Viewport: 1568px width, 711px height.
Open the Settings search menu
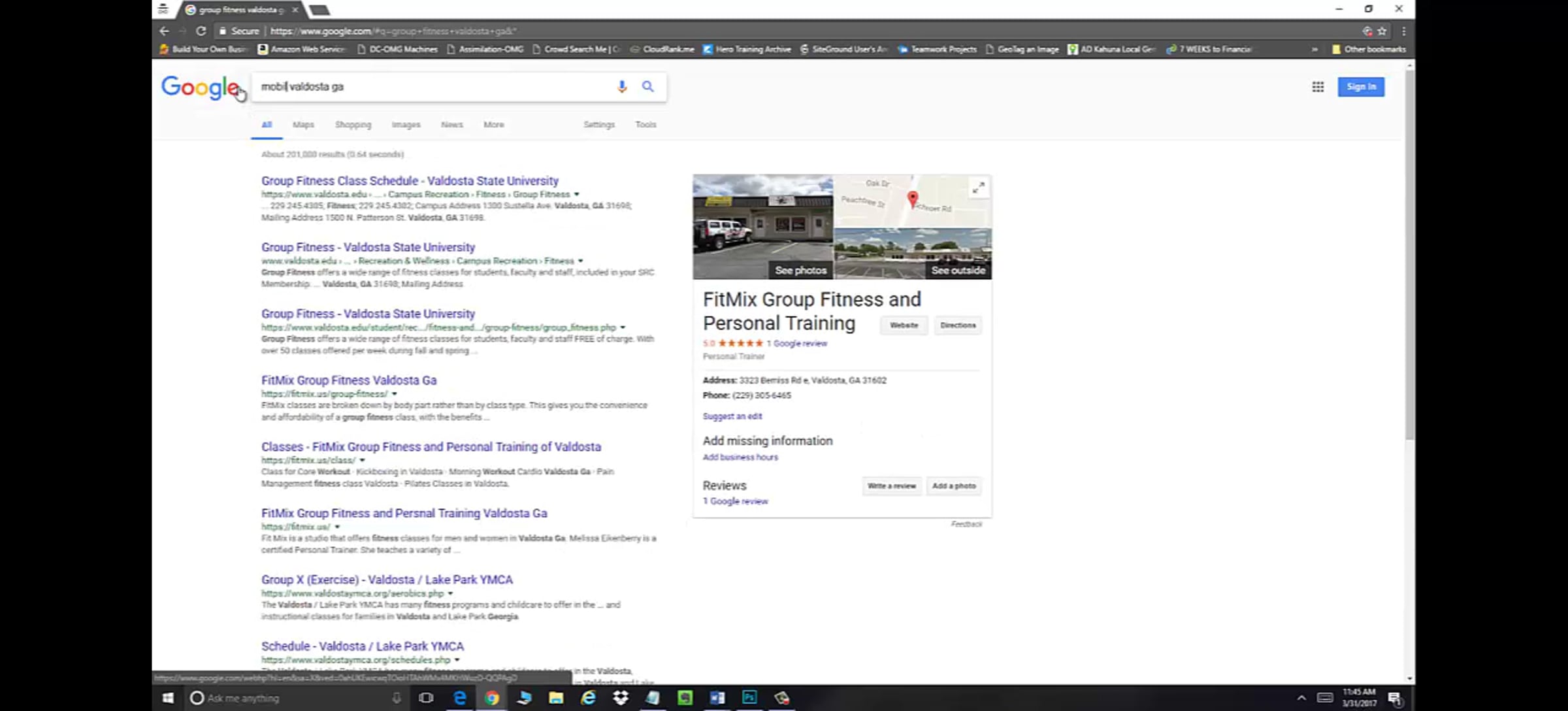pyautogui.click(x=599, y=124)
